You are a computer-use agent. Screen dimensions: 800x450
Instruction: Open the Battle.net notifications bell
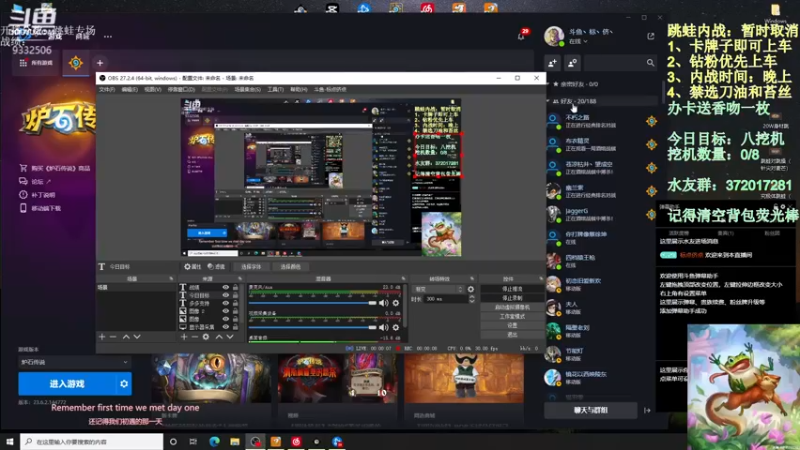[x=521, y=36]
